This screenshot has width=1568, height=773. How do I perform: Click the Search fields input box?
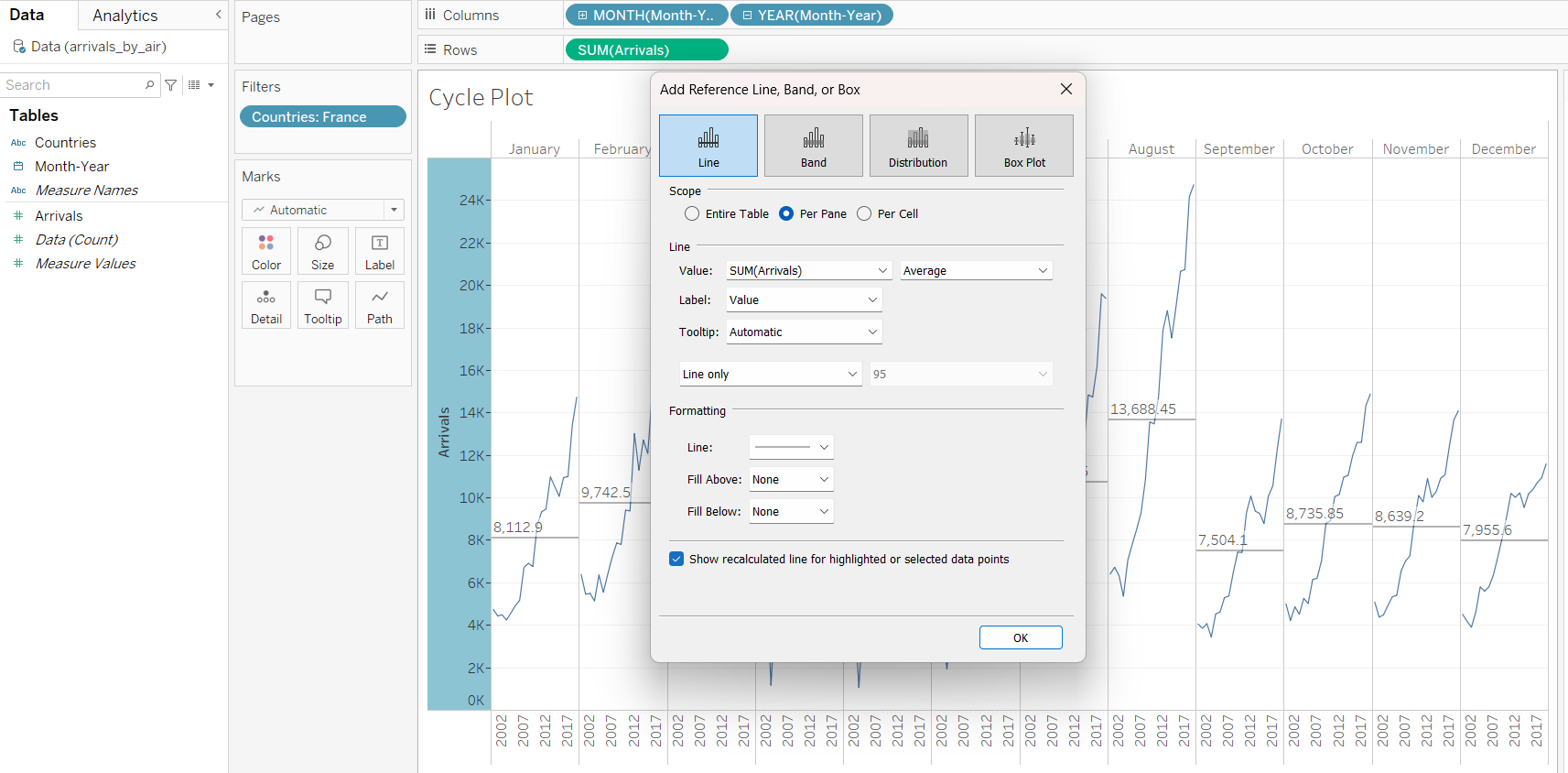coord(73,85)
